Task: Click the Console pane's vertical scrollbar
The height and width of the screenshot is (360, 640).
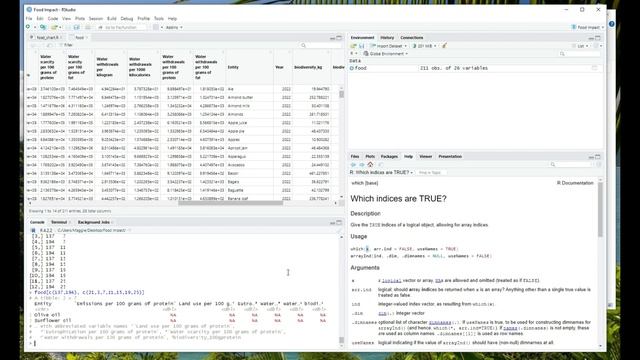Action: tap(341, 340)
